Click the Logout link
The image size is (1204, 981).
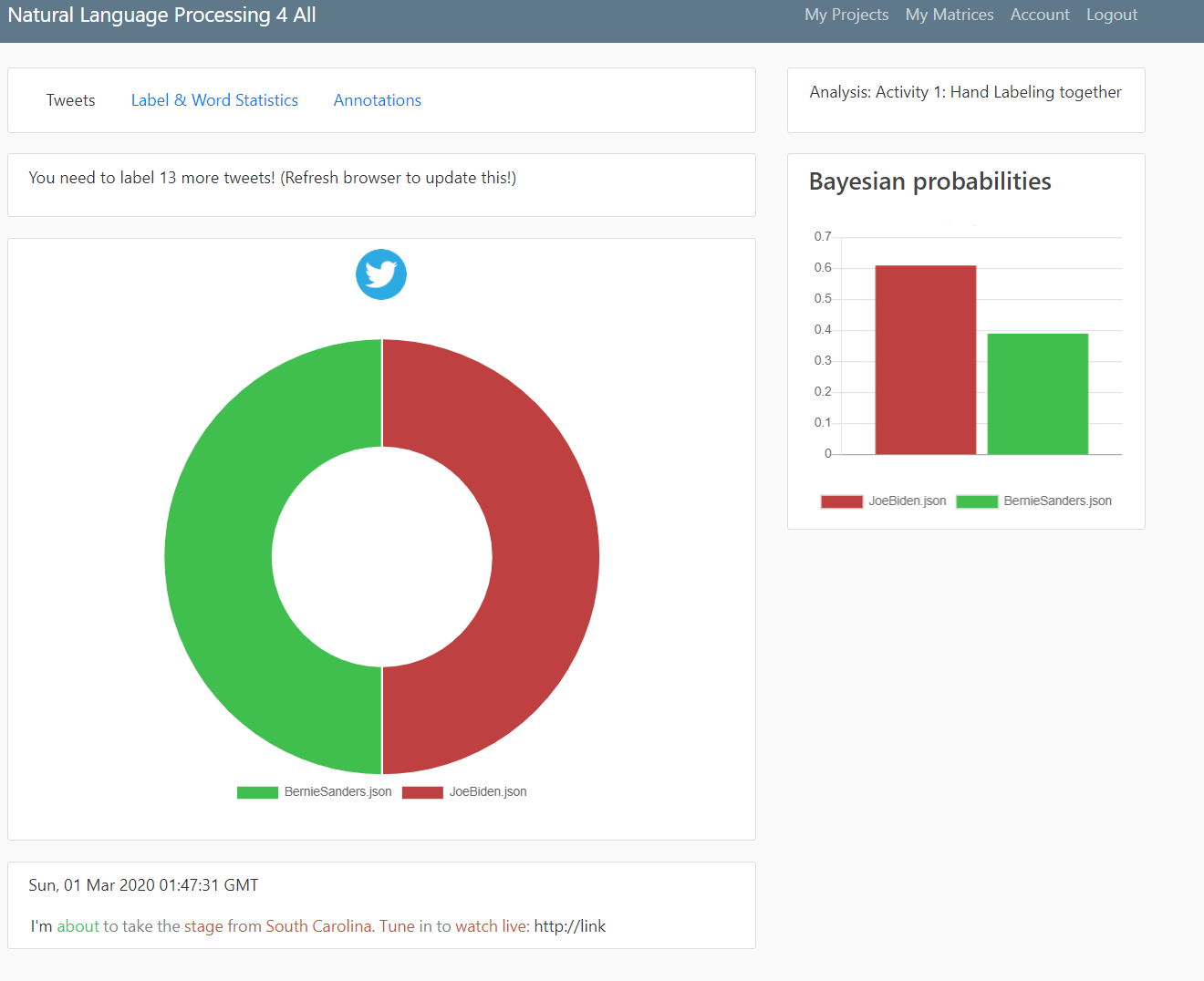click(x=1111, y=15)
